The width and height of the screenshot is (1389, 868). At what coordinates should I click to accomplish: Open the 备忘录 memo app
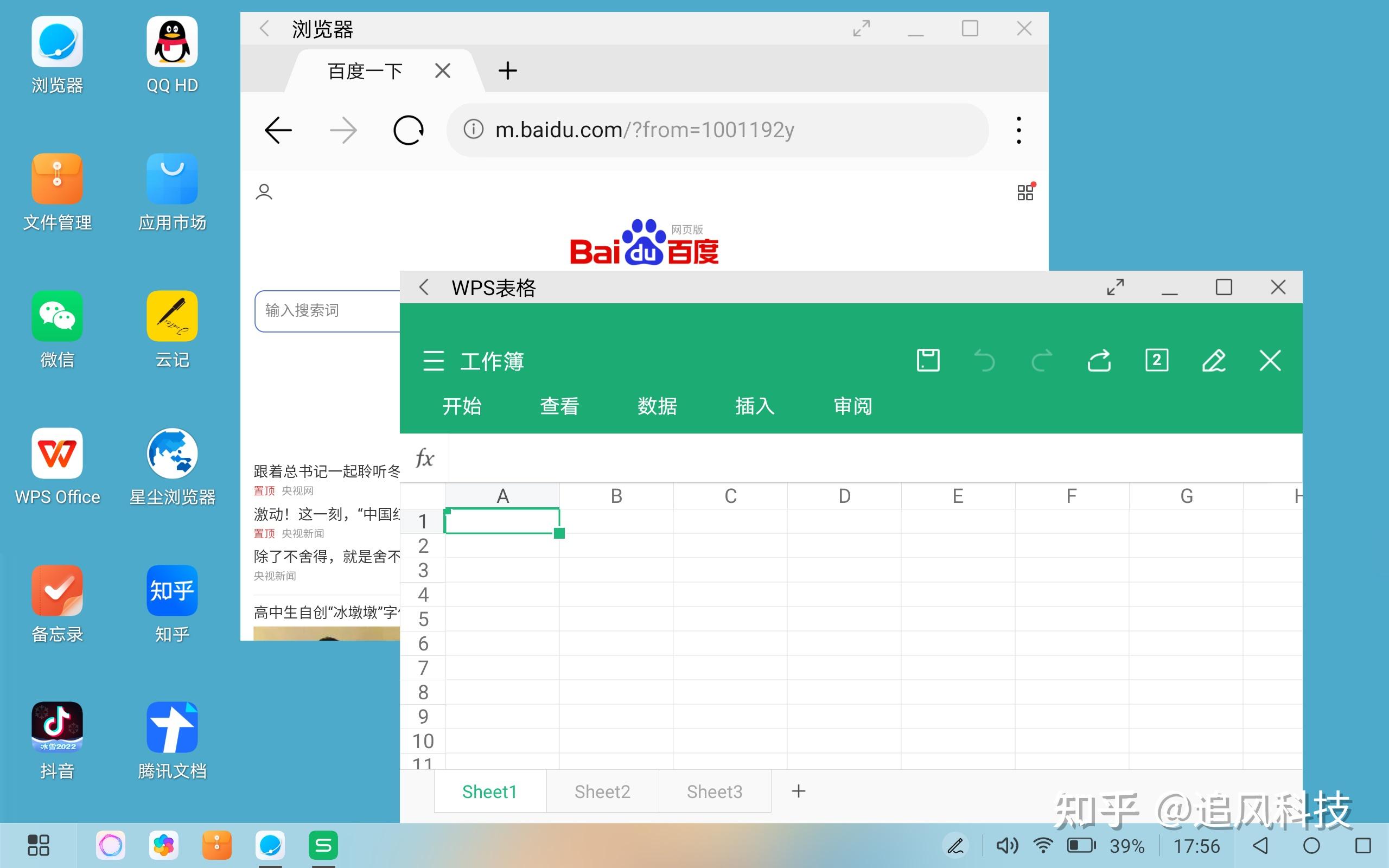point(57,590)
